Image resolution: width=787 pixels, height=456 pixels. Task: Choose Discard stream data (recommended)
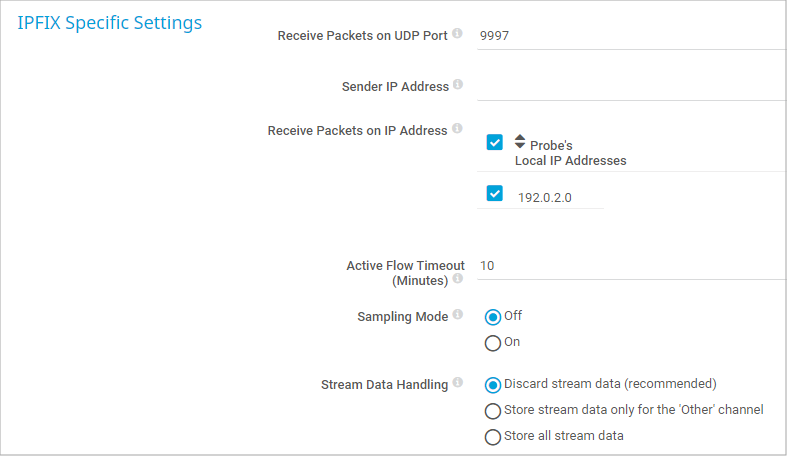[492, 384]
